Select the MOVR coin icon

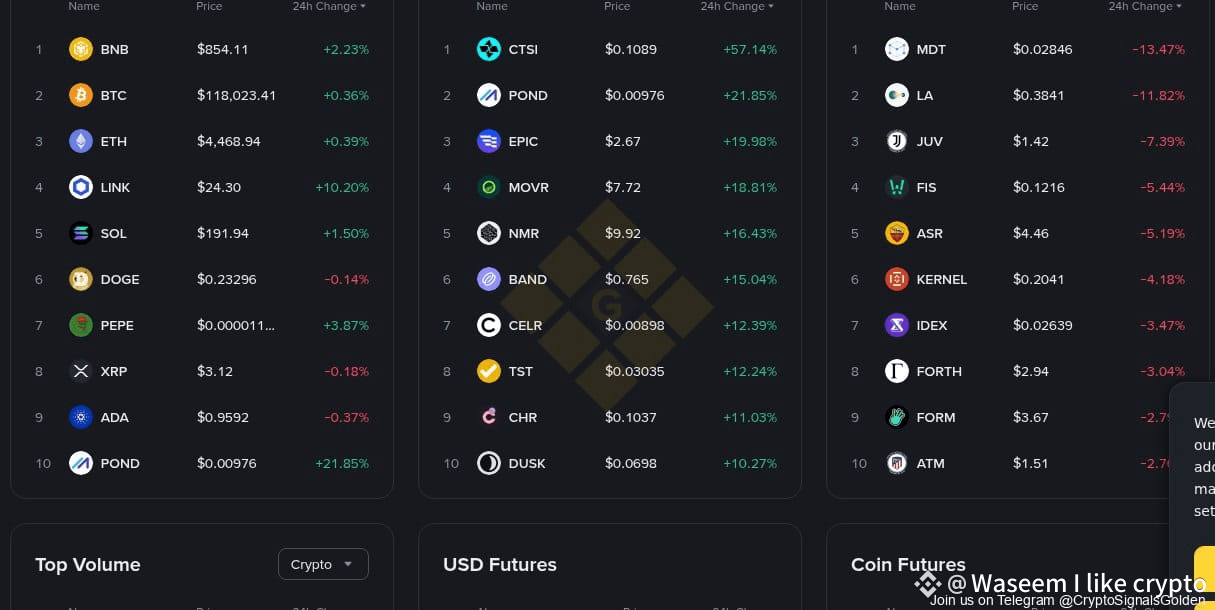pyautogui.click(x=489, y=187)
